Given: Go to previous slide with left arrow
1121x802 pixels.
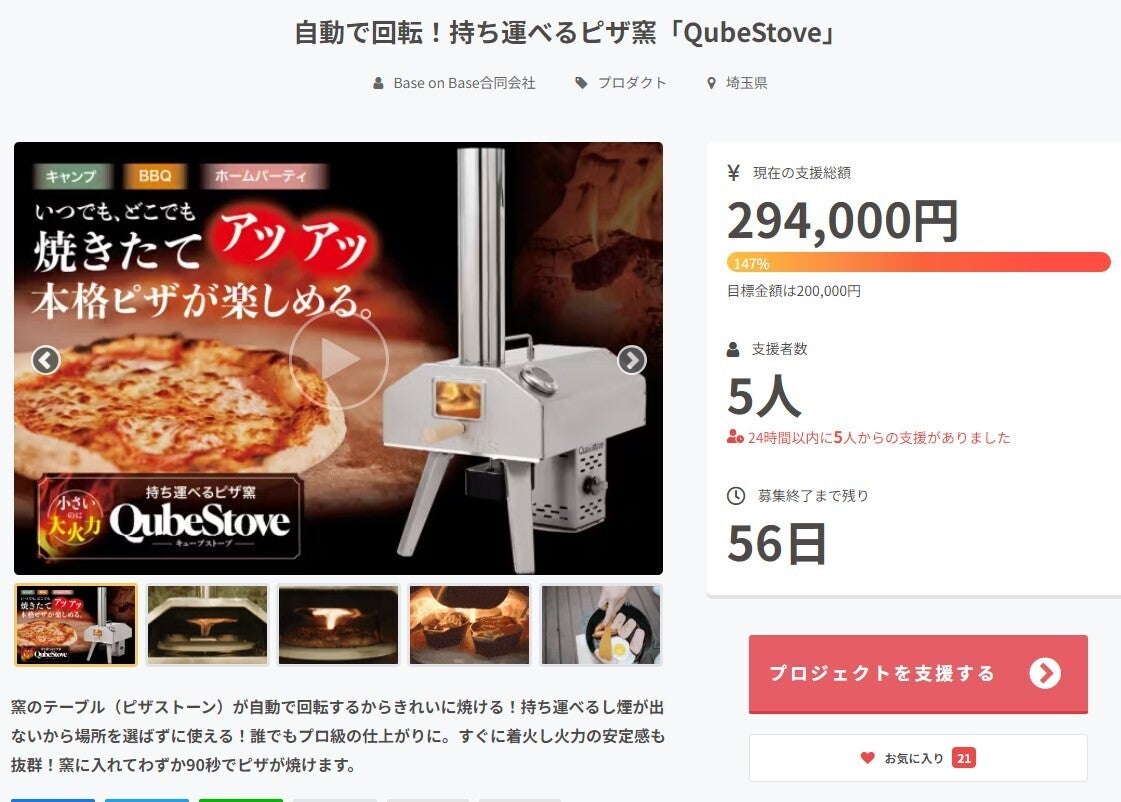Looking at the screenshot, I should tap(46, 360).
